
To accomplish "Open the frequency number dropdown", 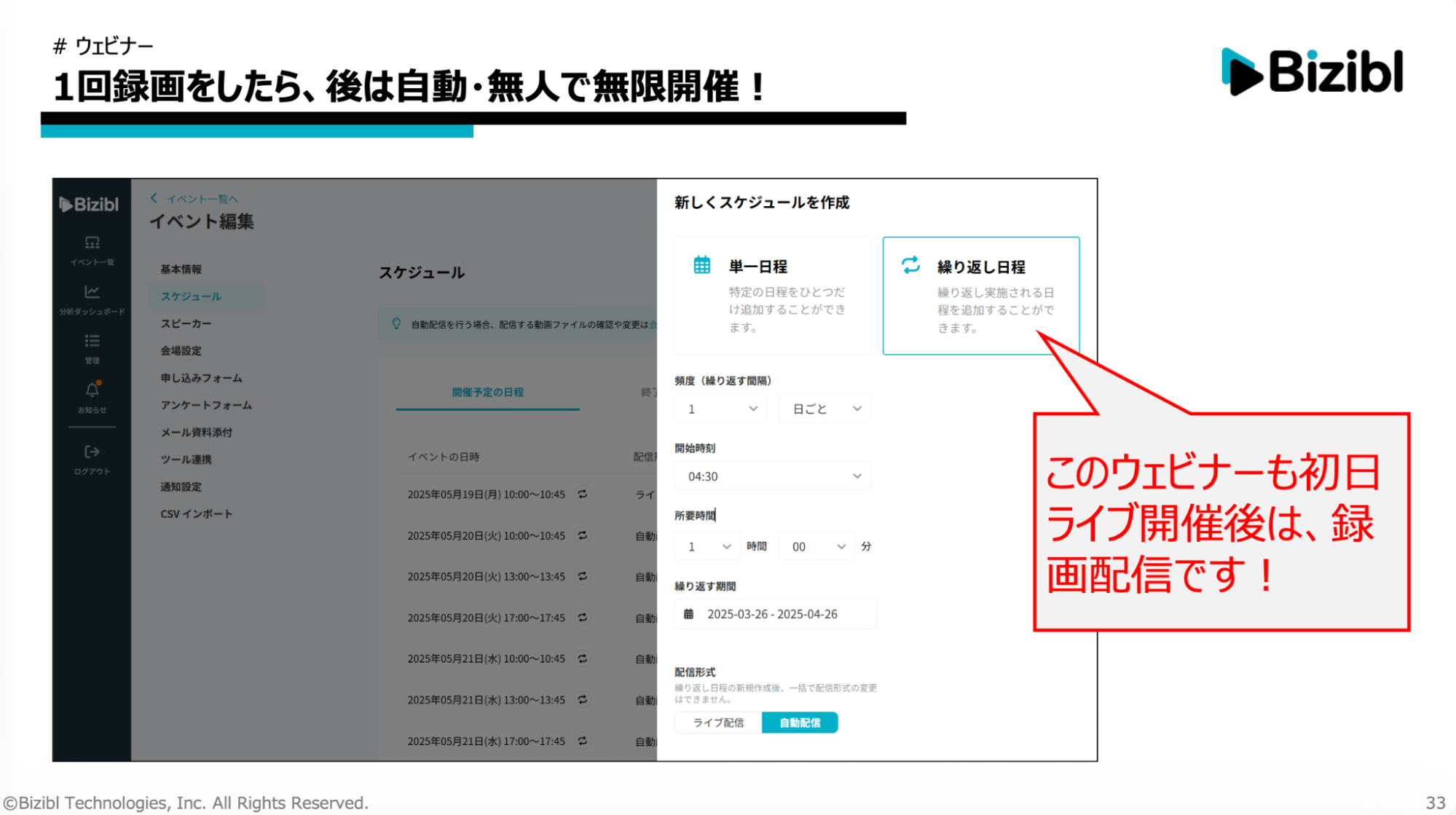I will [x=720, y=409].
